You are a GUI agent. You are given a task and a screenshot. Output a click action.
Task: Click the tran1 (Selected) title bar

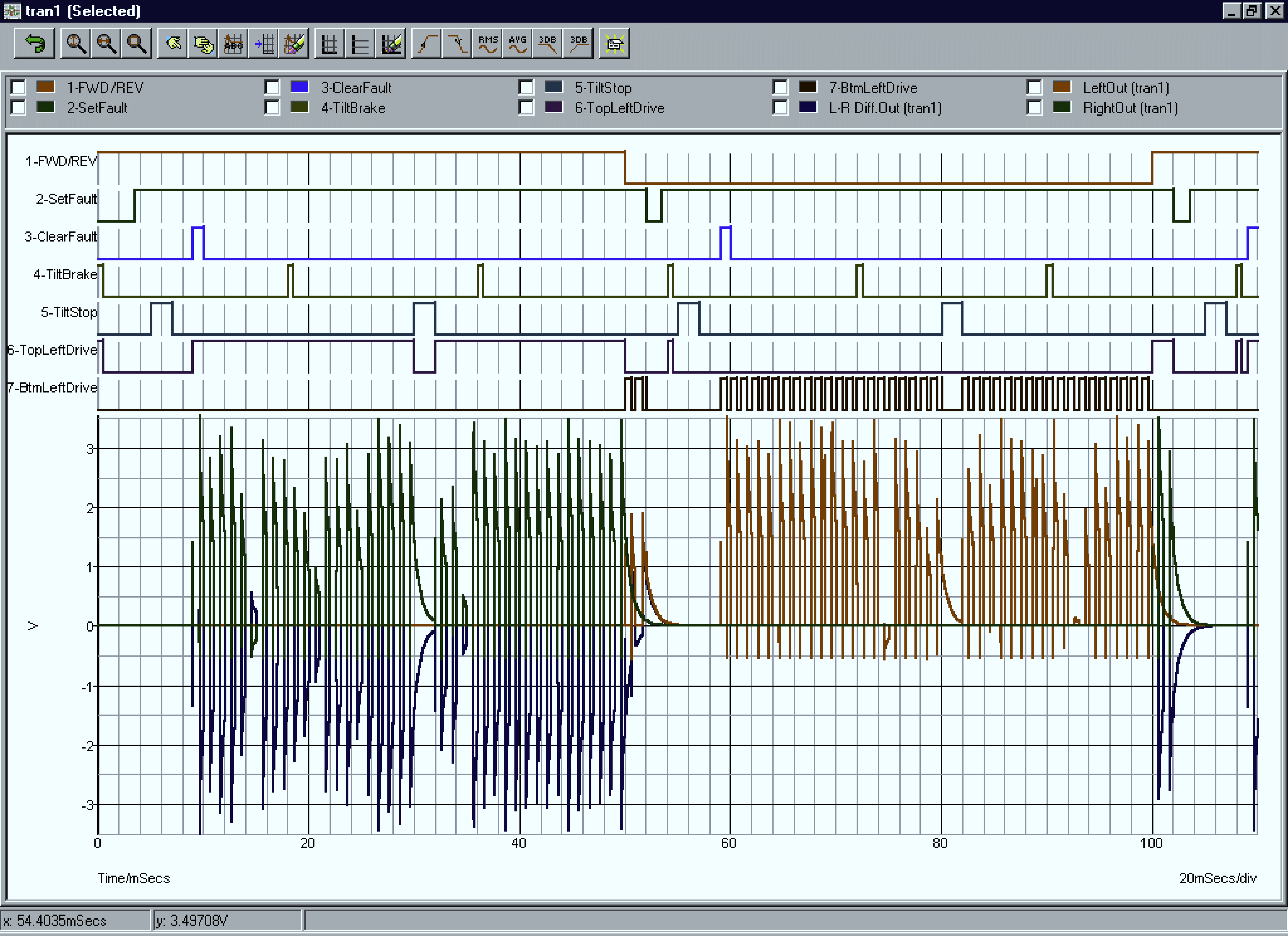644,11
